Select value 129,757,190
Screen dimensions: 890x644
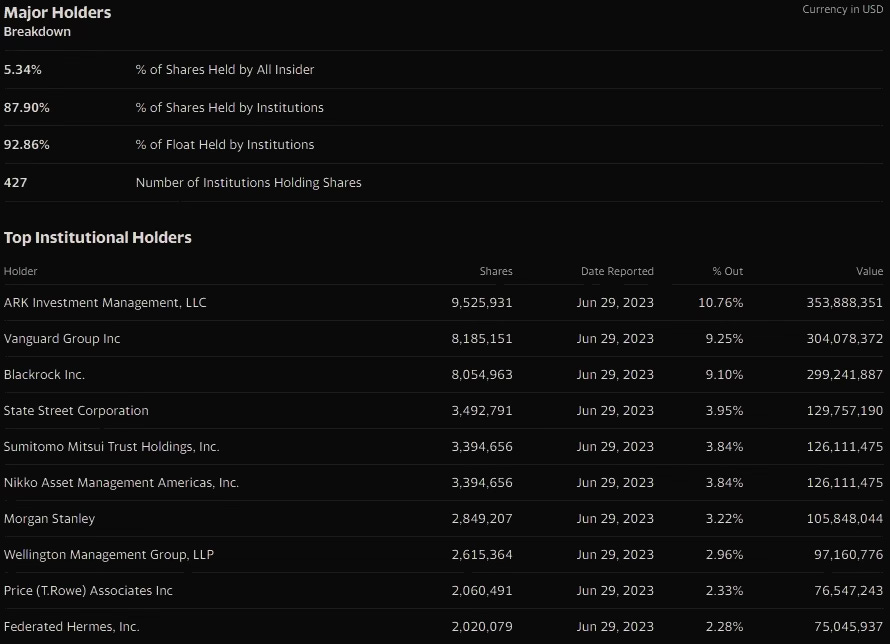pyautogui.click(x=845, y=411)
